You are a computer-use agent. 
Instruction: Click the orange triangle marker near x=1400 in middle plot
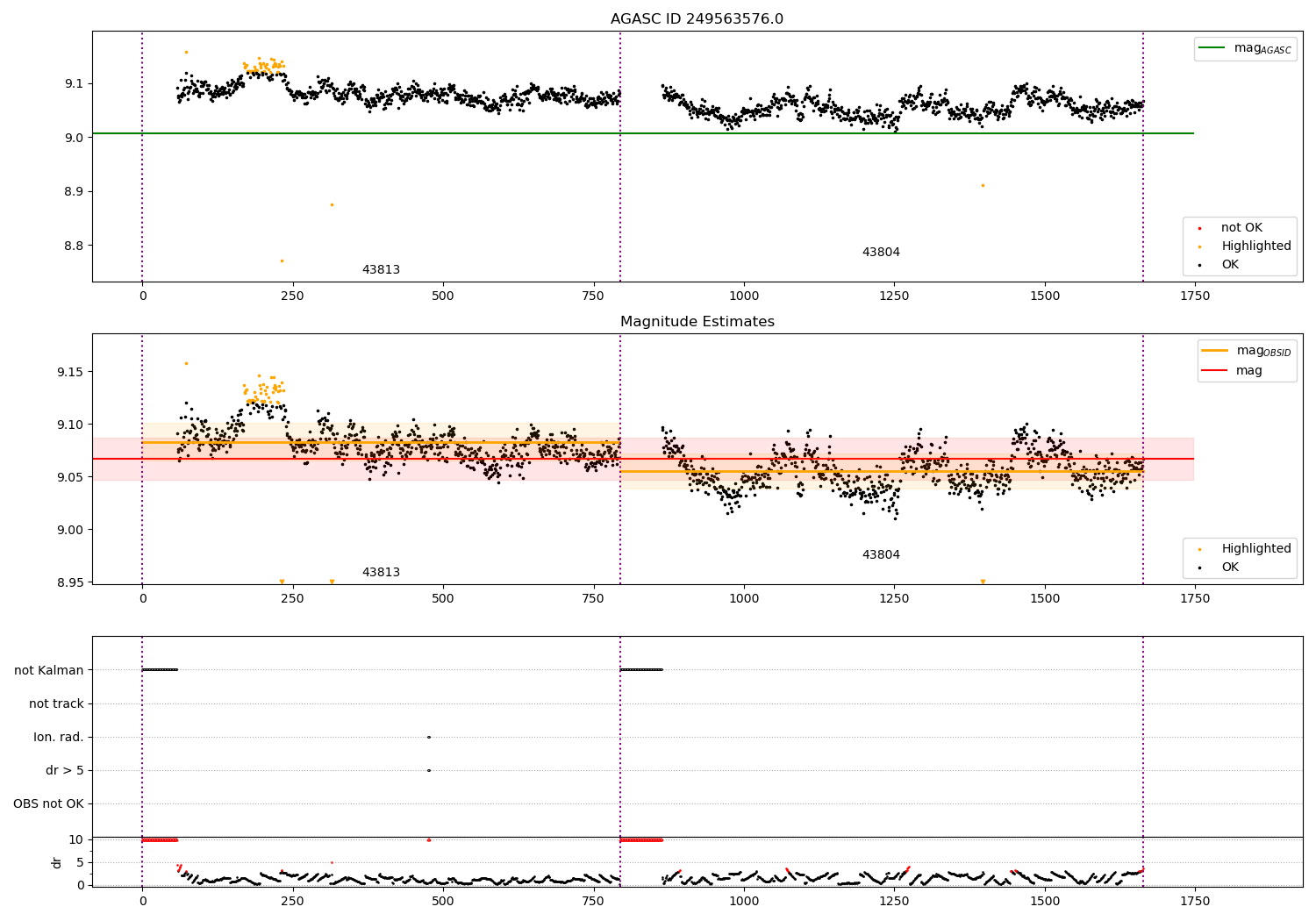(x=983, y=582)
